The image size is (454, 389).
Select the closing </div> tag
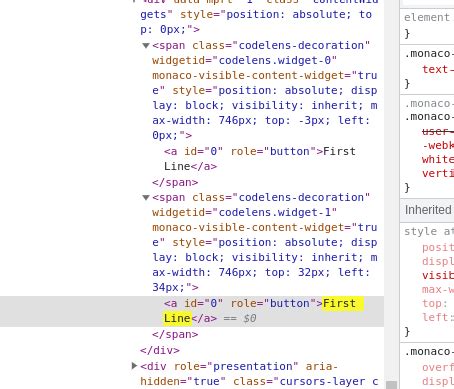coord(160,350)
